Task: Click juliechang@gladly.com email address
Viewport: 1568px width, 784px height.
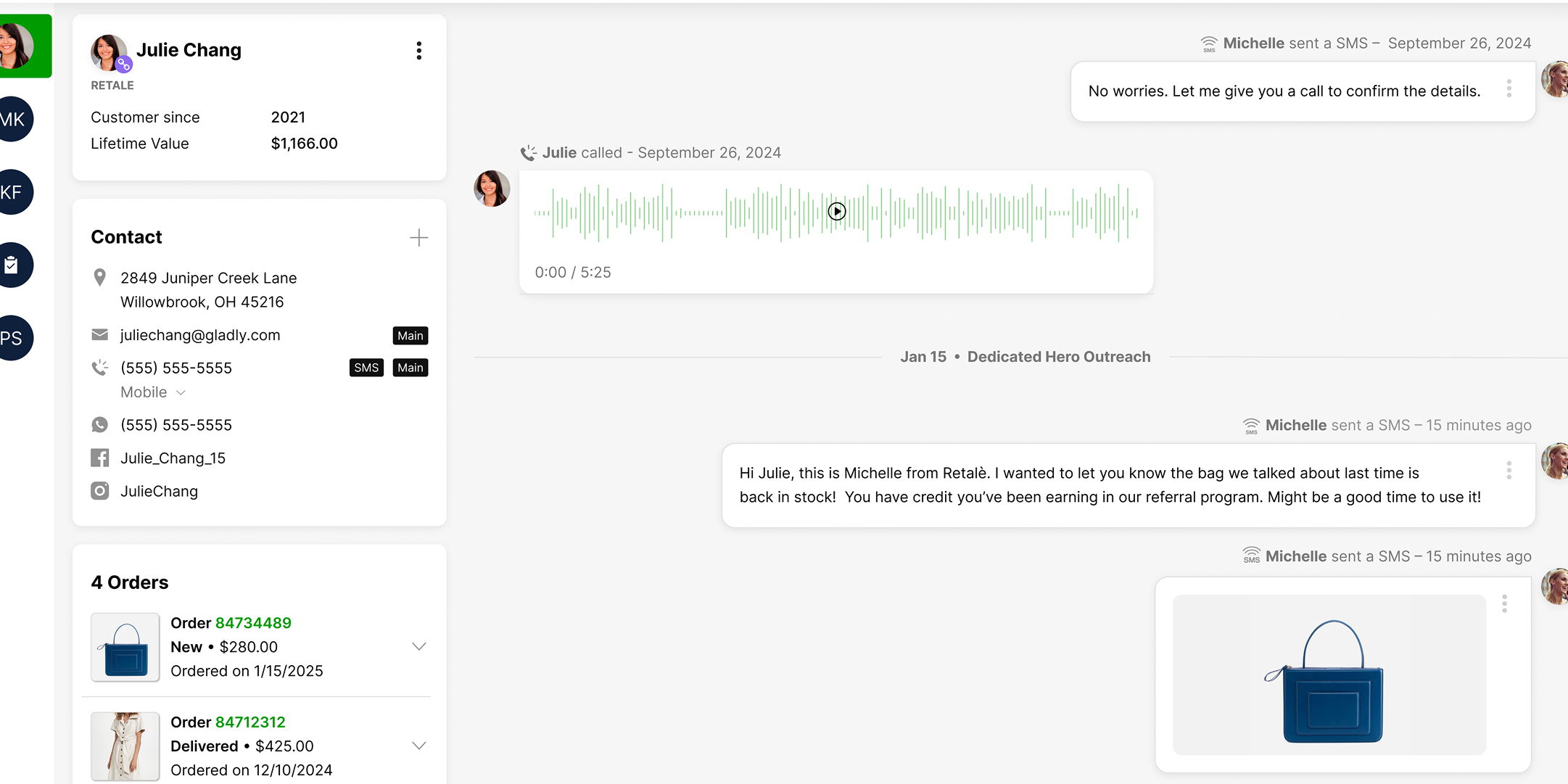Action: click(200, 335)
